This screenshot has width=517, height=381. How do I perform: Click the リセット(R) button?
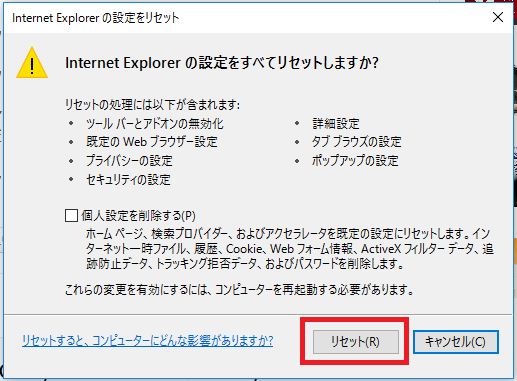pyautogui.click(x=356, y=342)
